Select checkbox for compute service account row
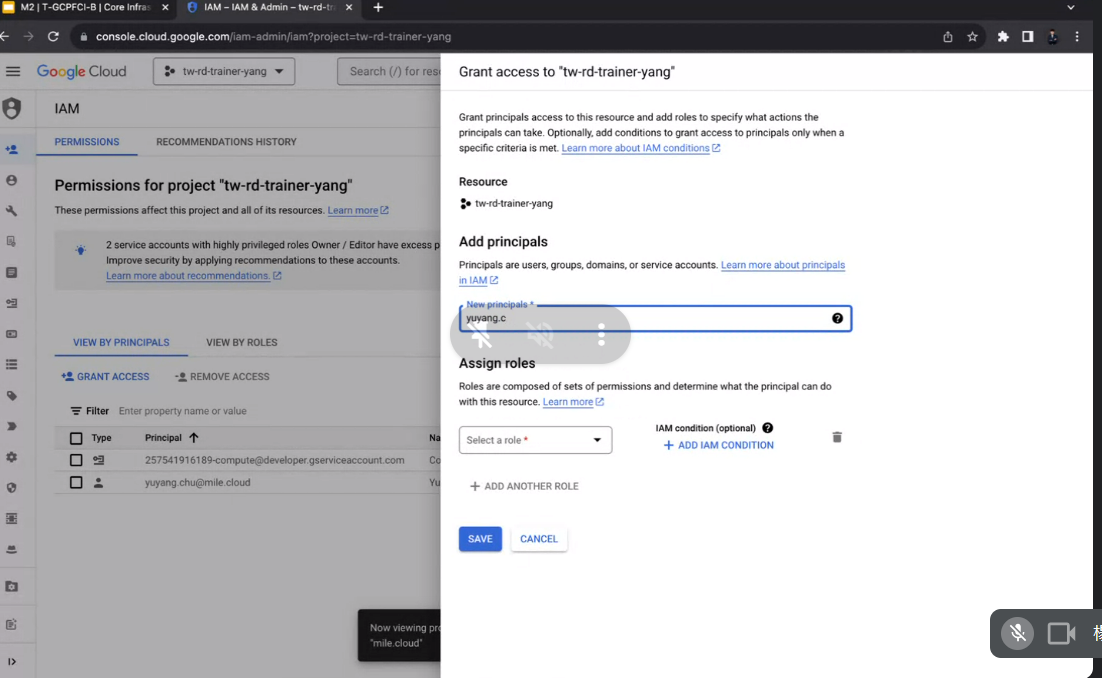Image resolution: width=1102 pixels, height=678 pixels. (76, 460)
